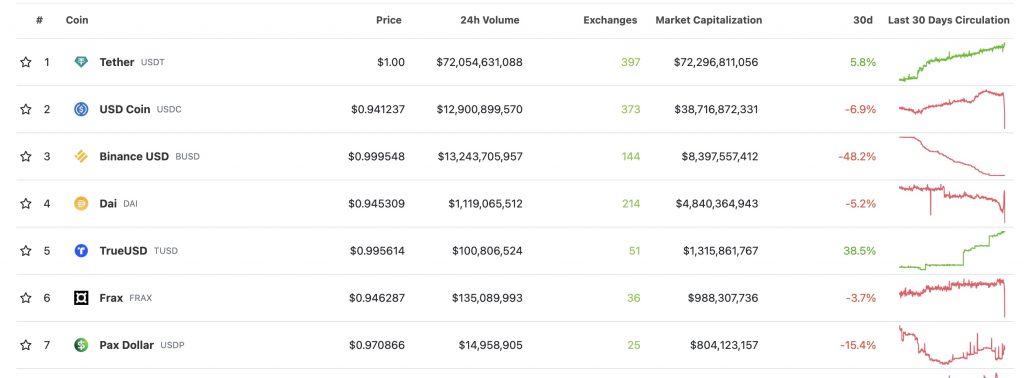Sort by 24h Volume column header
The image size is (1024, 378).
tap(490, 20)
